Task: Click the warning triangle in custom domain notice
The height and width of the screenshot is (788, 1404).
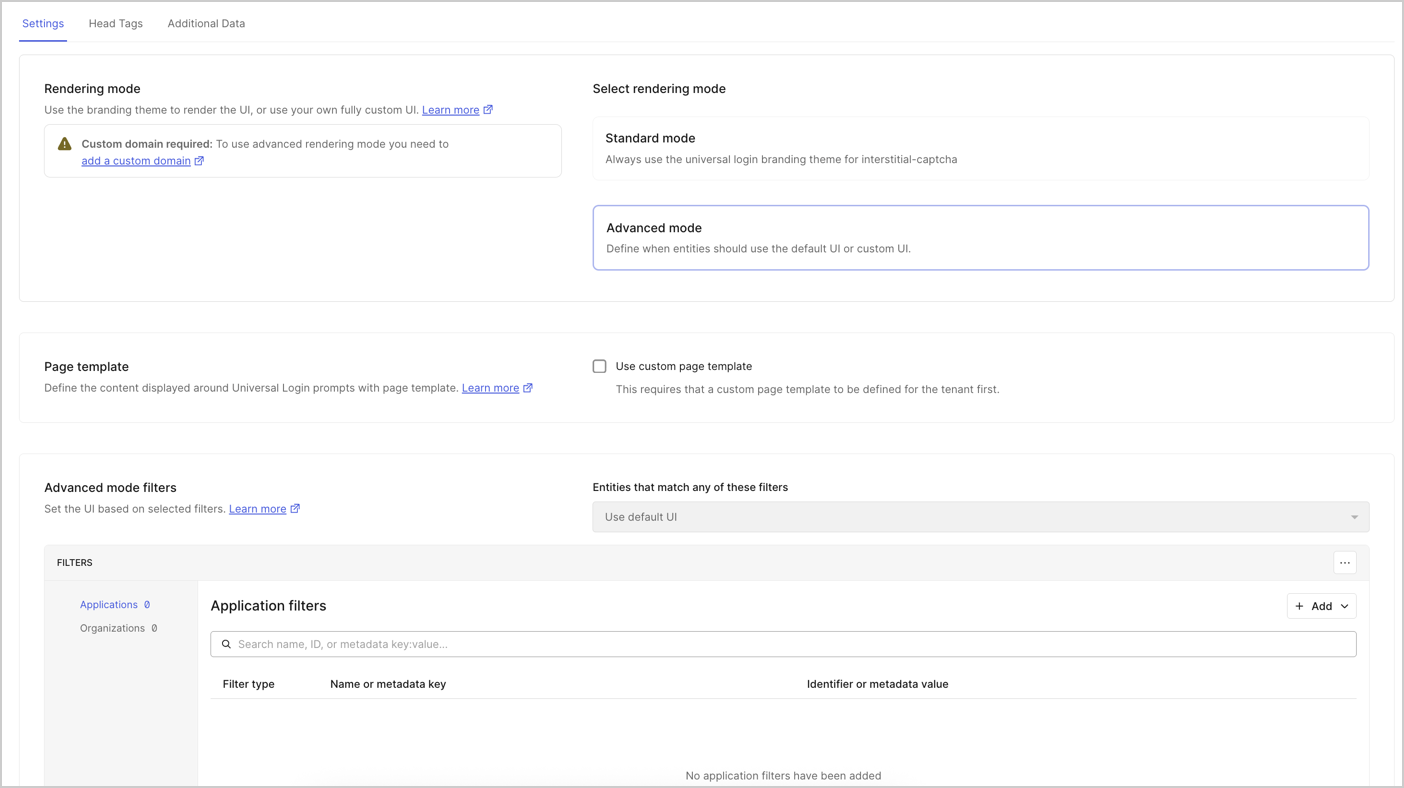Action: coord(64,143)
